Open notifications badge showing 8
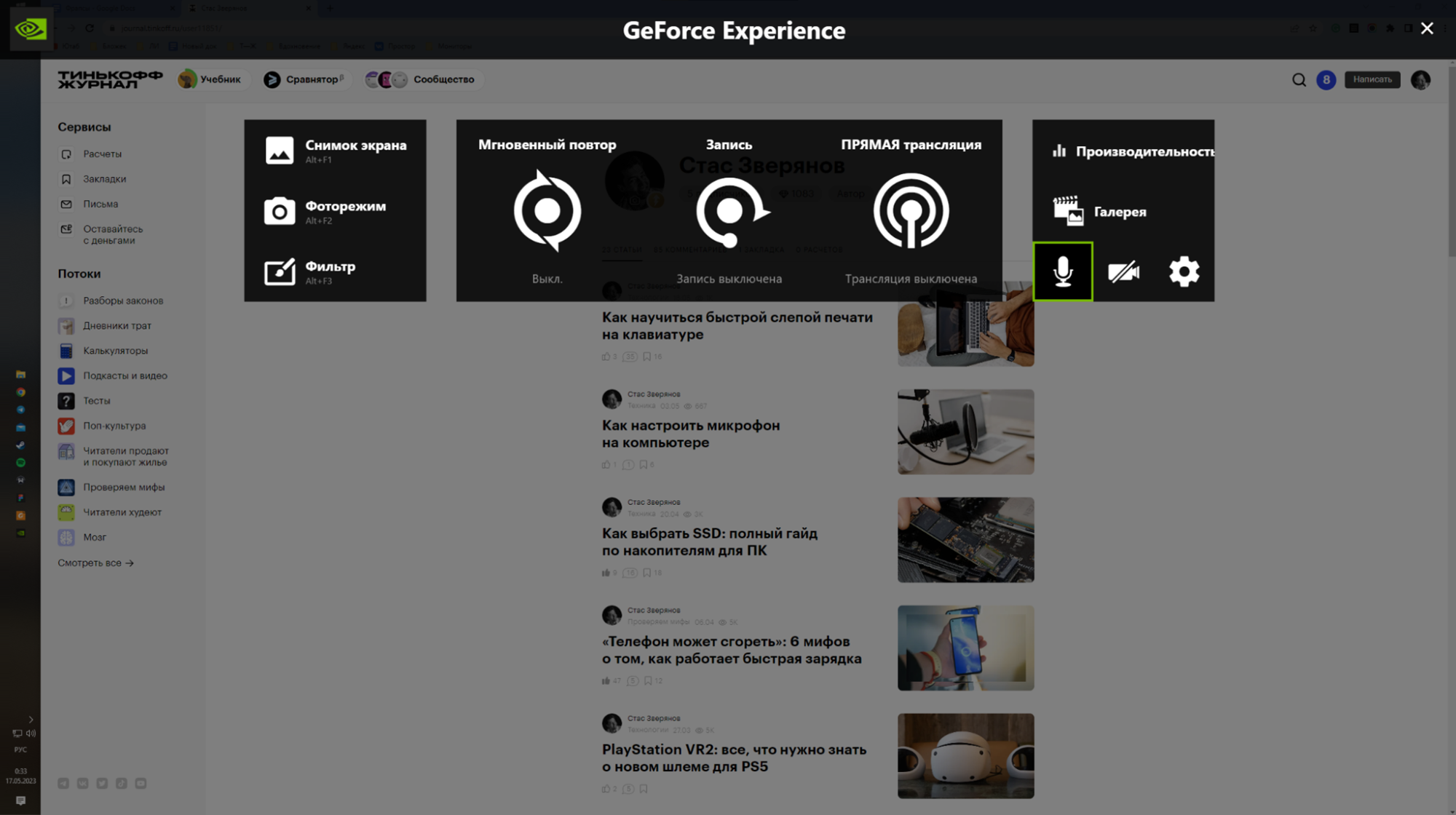Viewport: 1456px width, 815px height. pos(1326,80)
